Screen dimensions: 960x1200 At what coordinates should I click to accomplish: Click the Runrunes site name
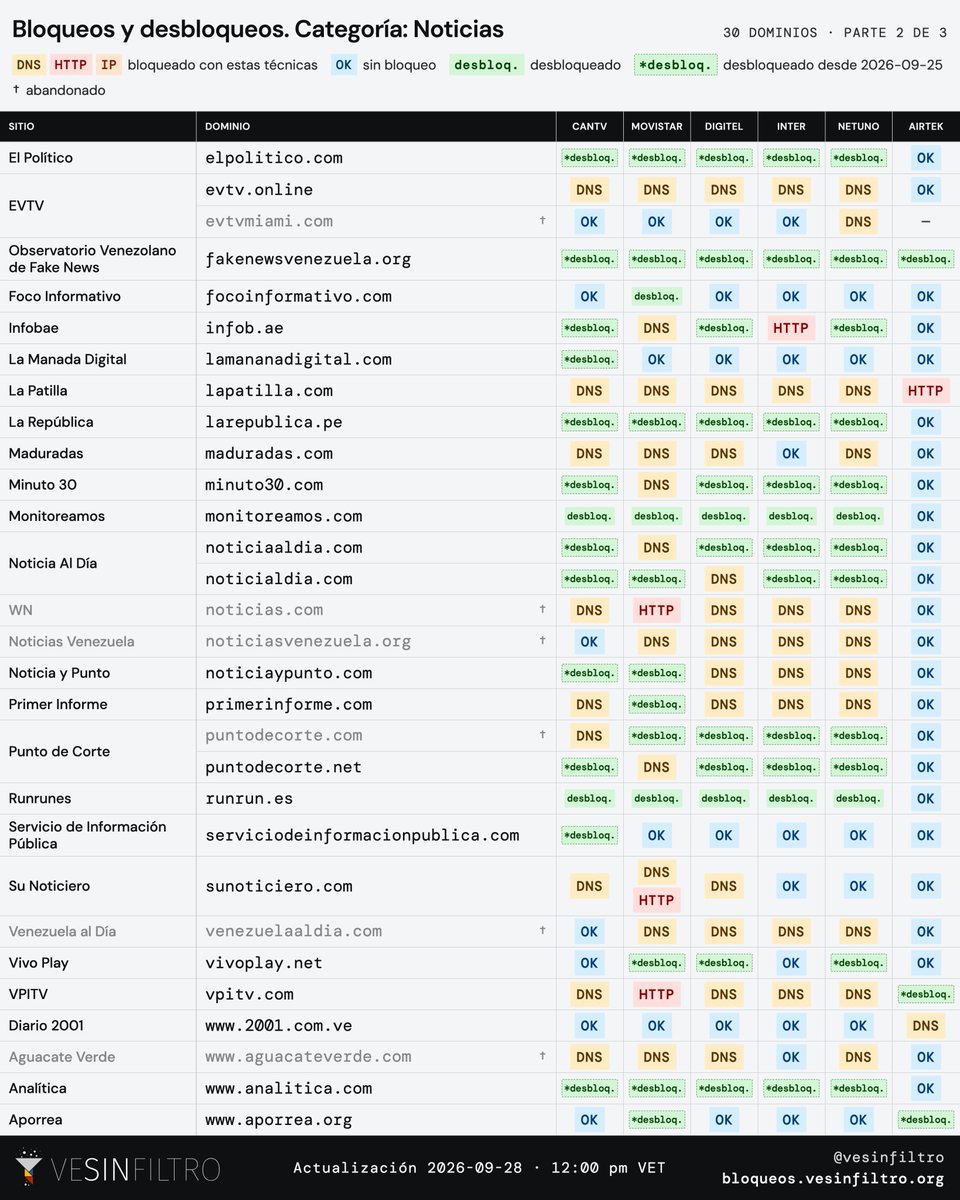pos(40,798)
